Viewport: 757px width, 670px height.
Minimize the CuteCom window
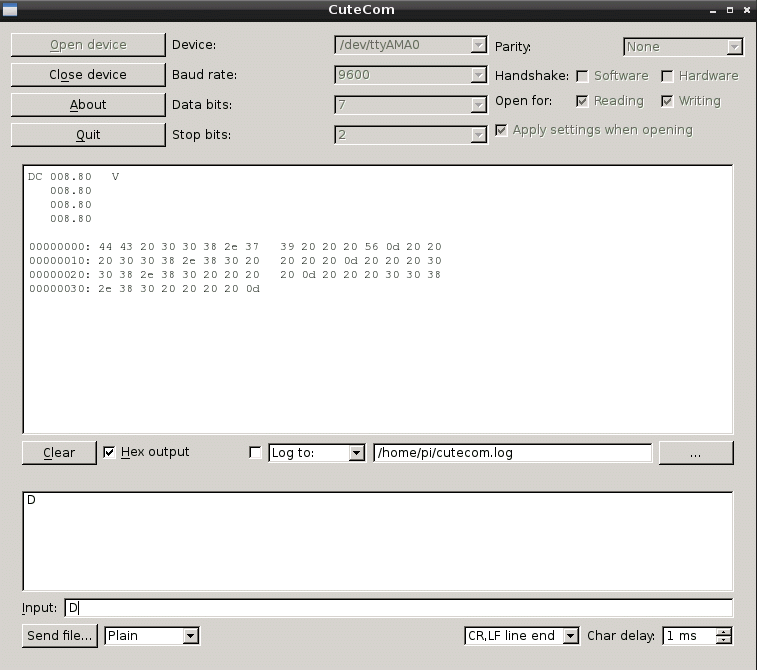713,10
